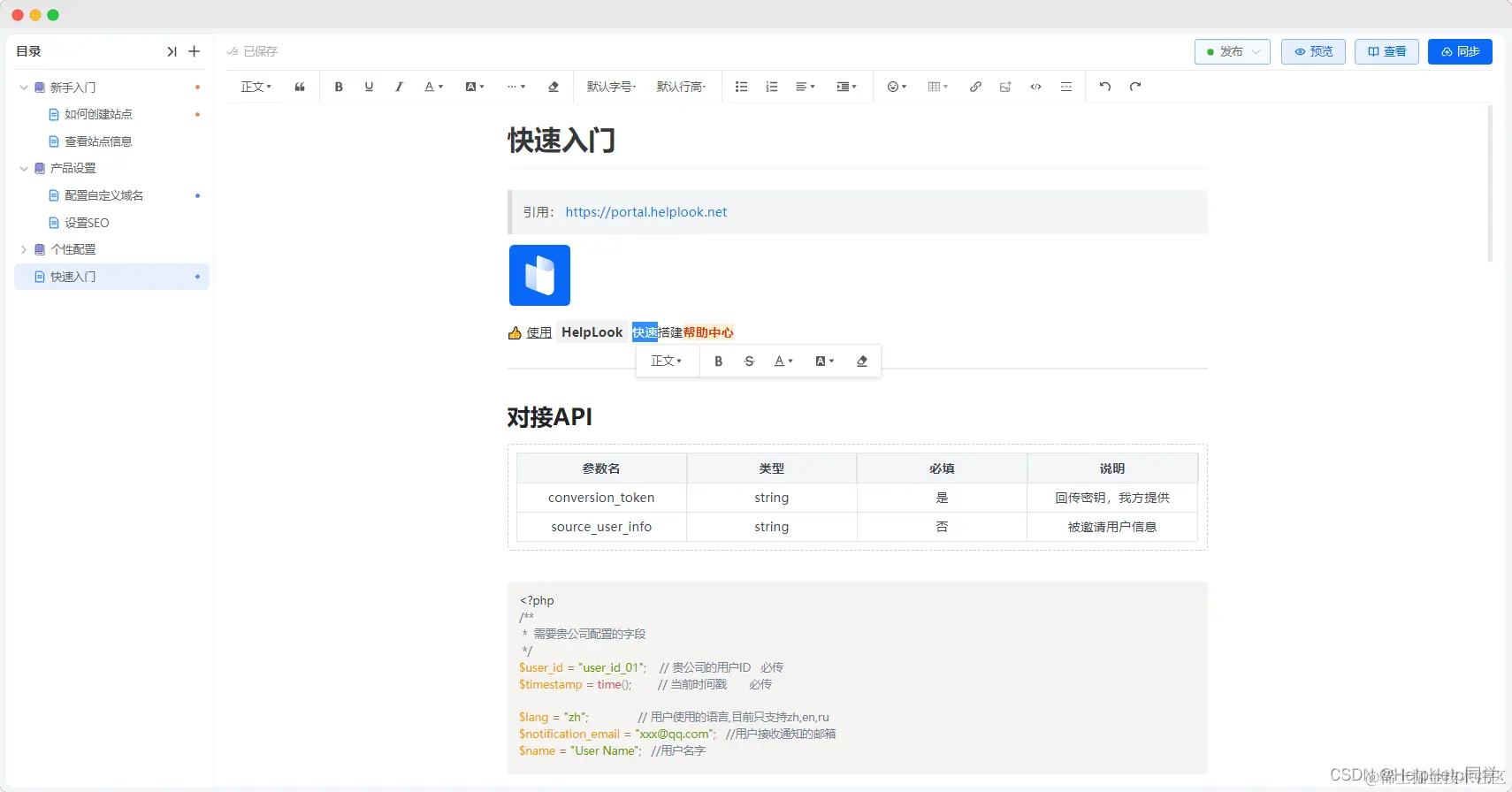Click the HelpLook logo image
This screenshot has height=792, width=1512.
[x=539, y=275]
